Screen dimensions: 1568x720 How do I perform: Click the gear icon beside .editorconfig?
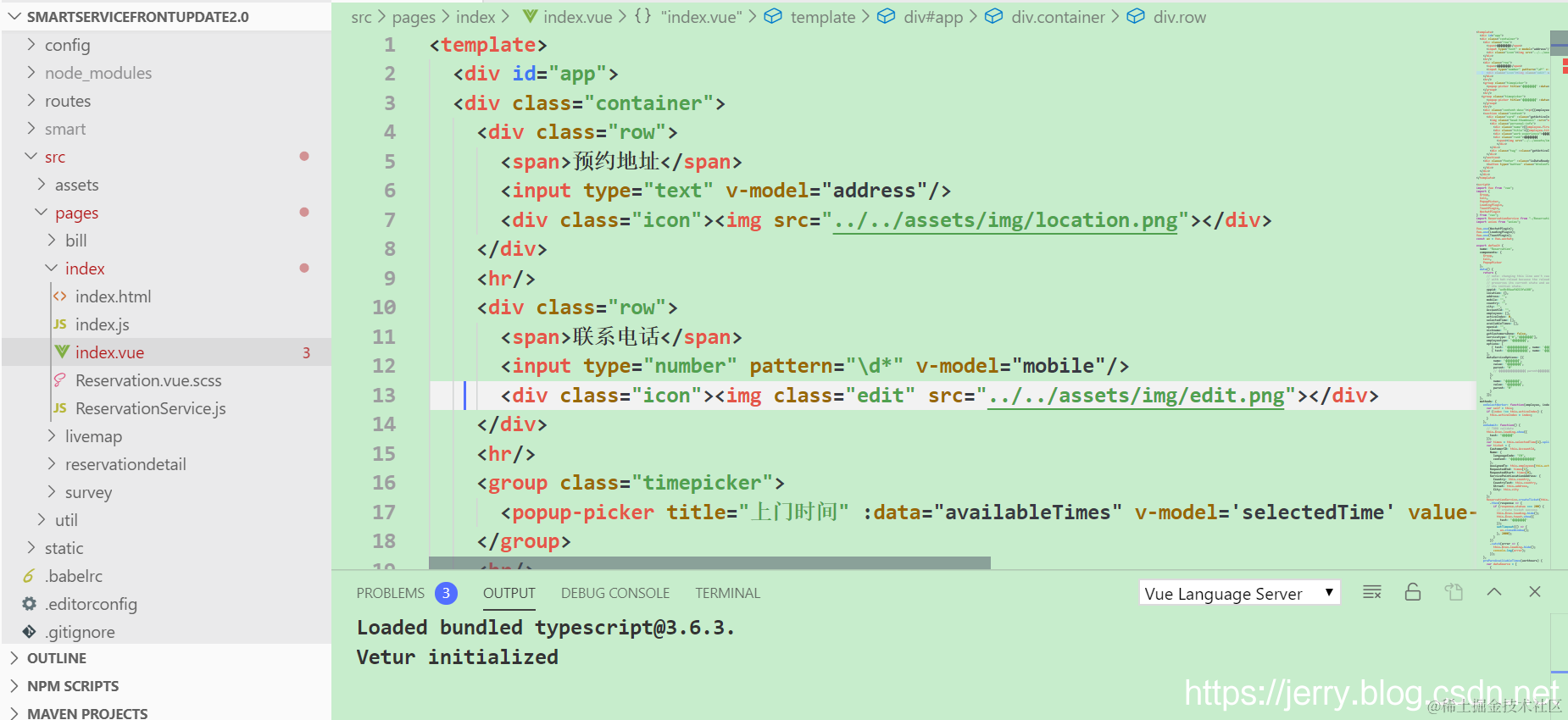[29, 603]
